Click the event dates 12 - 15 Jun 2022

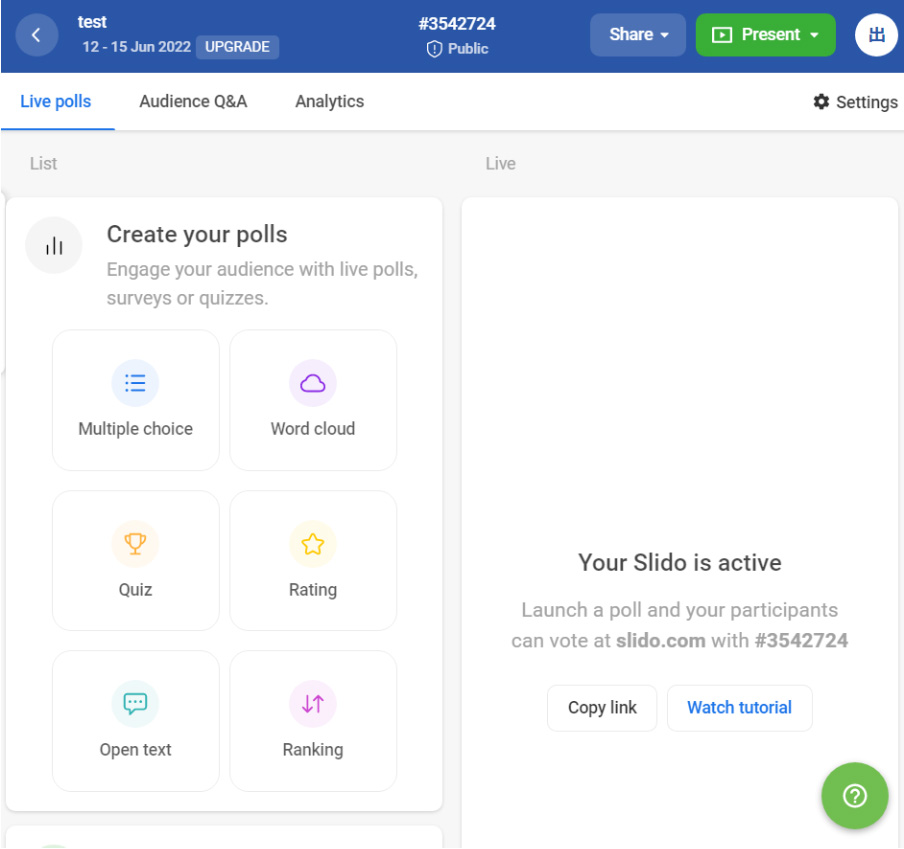click(137, 47)
